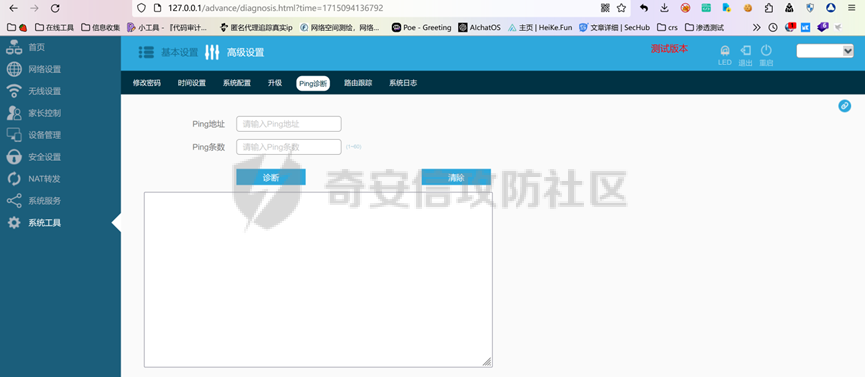Viewport: 865px width, 377px height.
Task: Focus the Ping条数 input field
Action: pos(289,147)
